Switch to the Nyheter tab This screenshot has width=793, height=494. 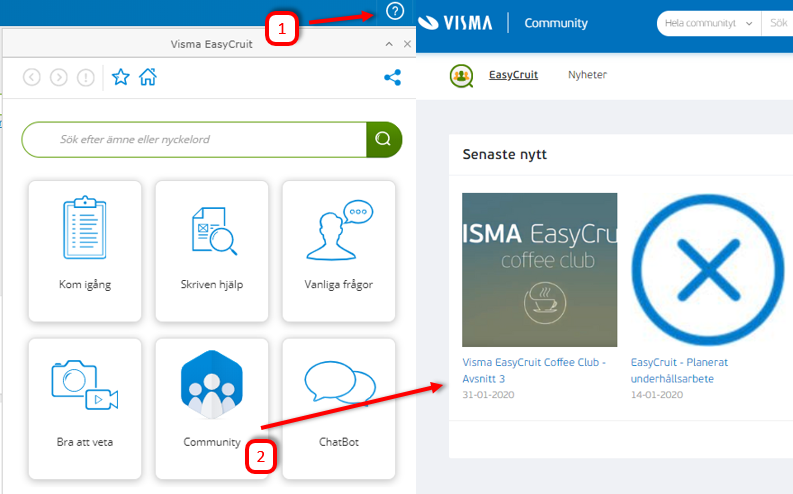587,75
